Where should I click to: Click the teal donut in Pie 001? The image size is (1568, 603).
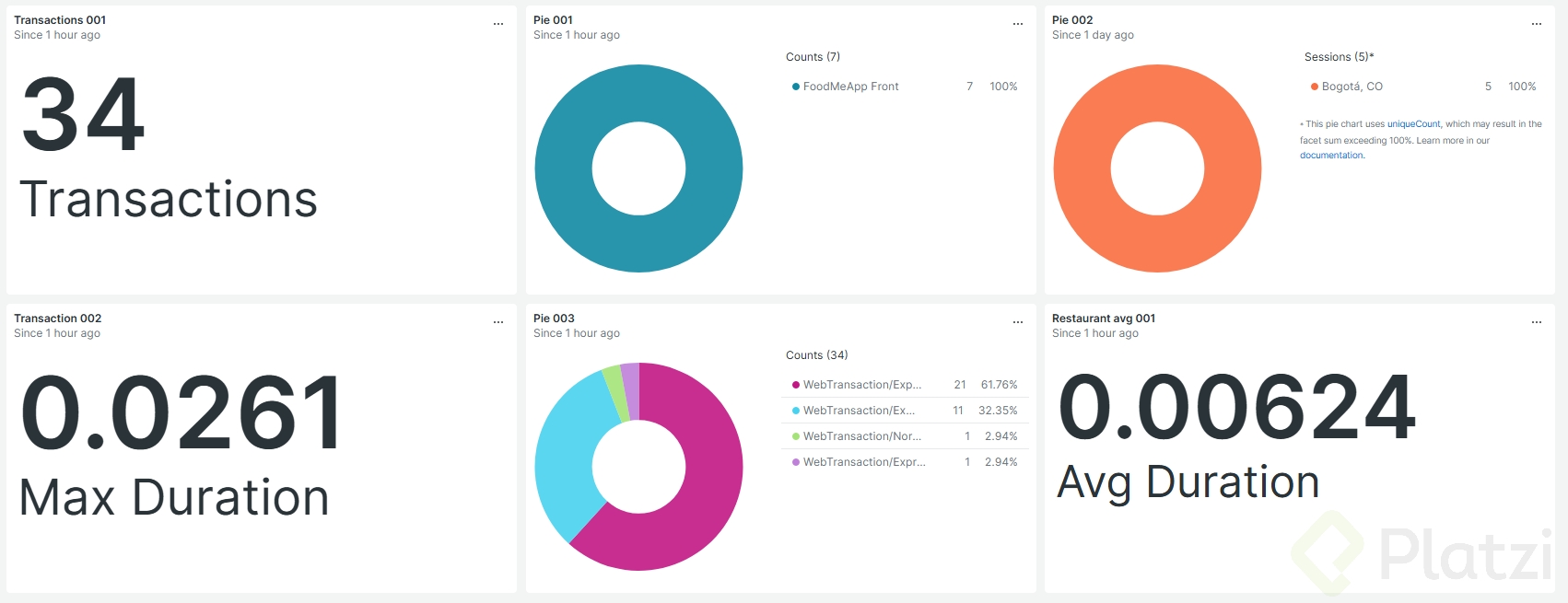(562, 168)
